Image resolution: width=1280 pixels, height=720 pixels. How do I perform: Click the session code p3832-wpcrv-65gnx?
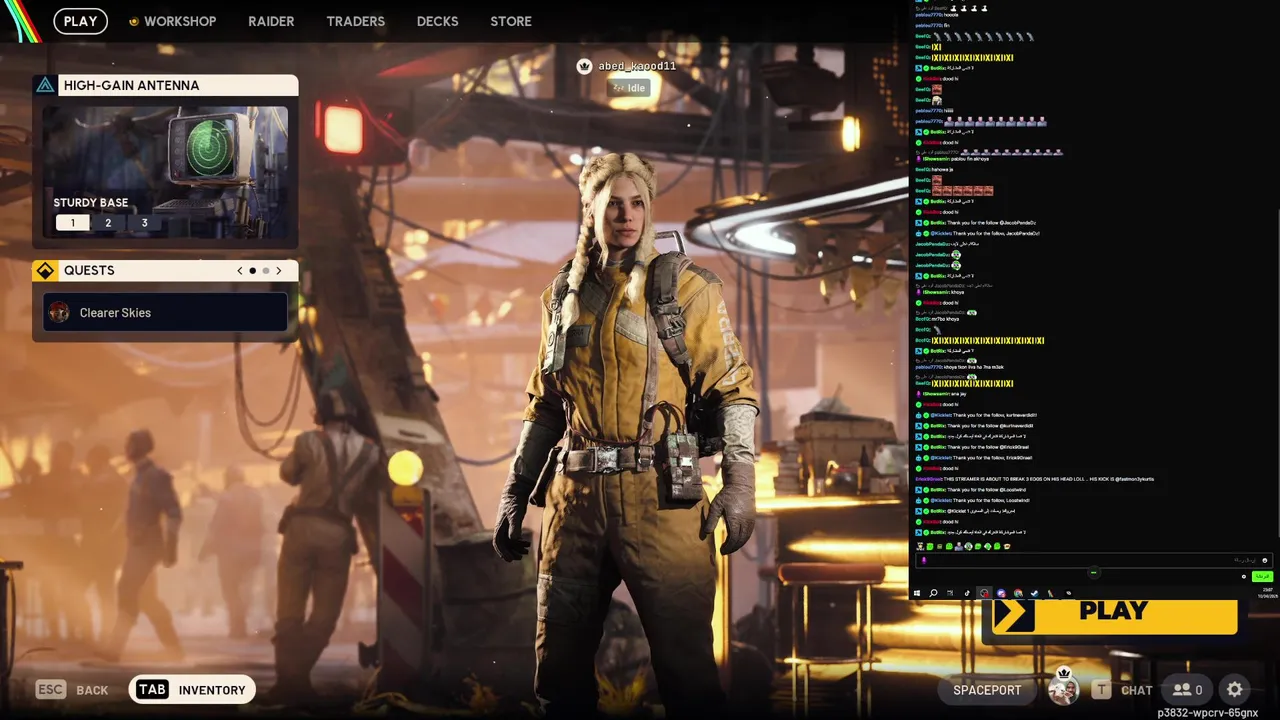pyautogui.click(x=1208, y=713)
